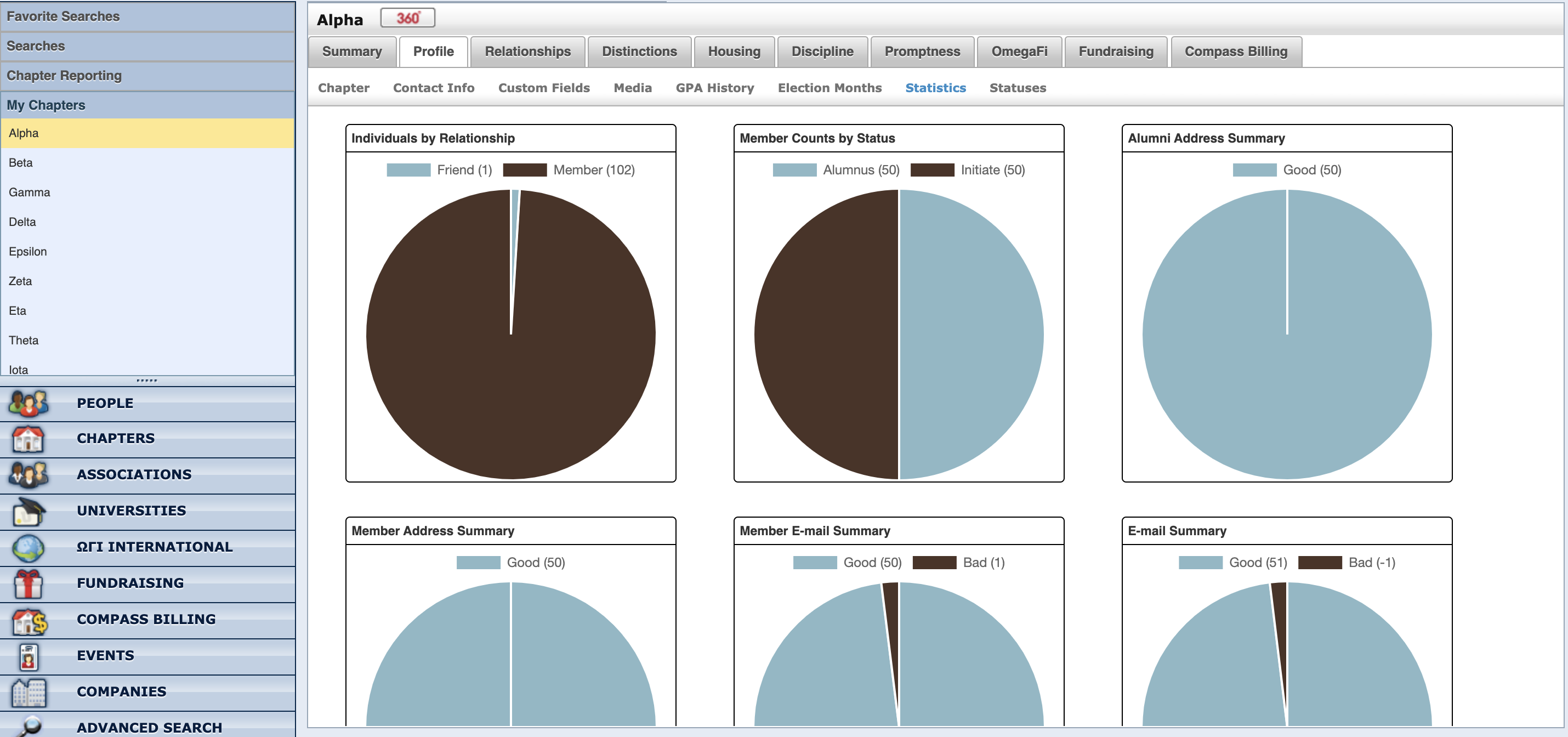This screenshot has width=1568, height=737.
Task: Click the sidebar resize handle dots
Action: click(x=147, y=381)
